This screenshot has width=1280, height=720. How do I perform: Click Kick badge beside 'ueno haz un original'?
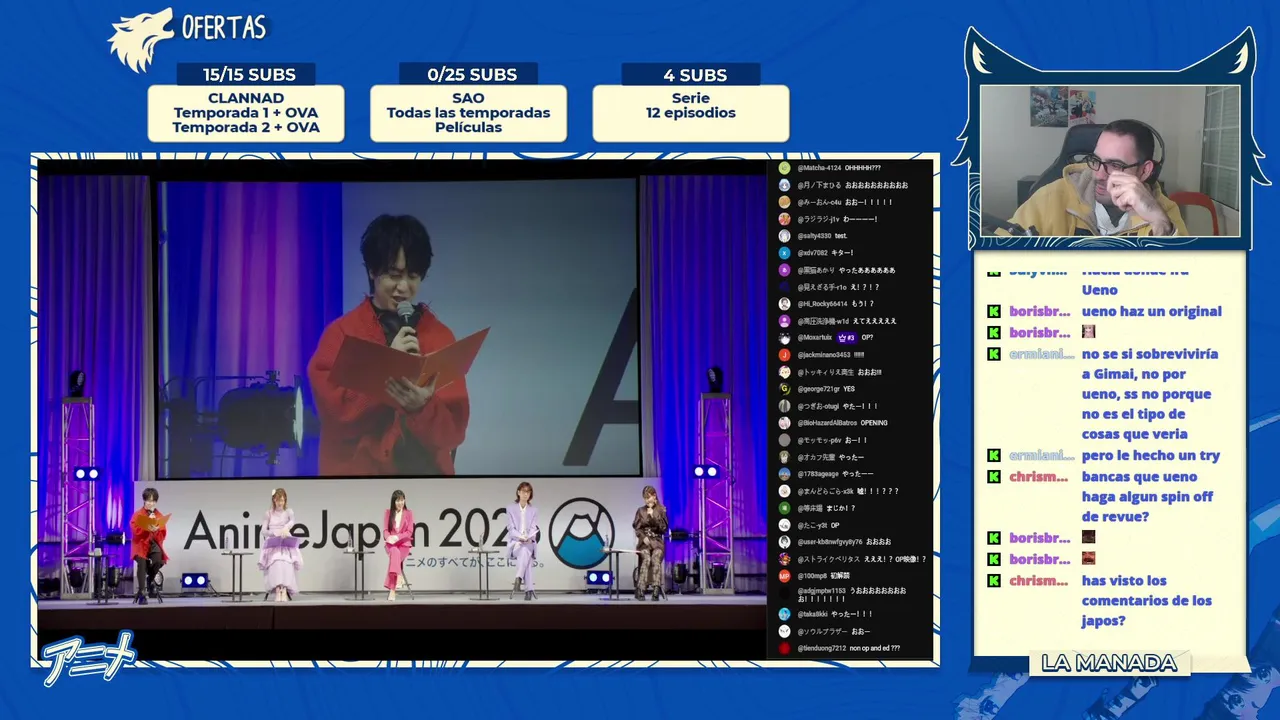point(994,311)
